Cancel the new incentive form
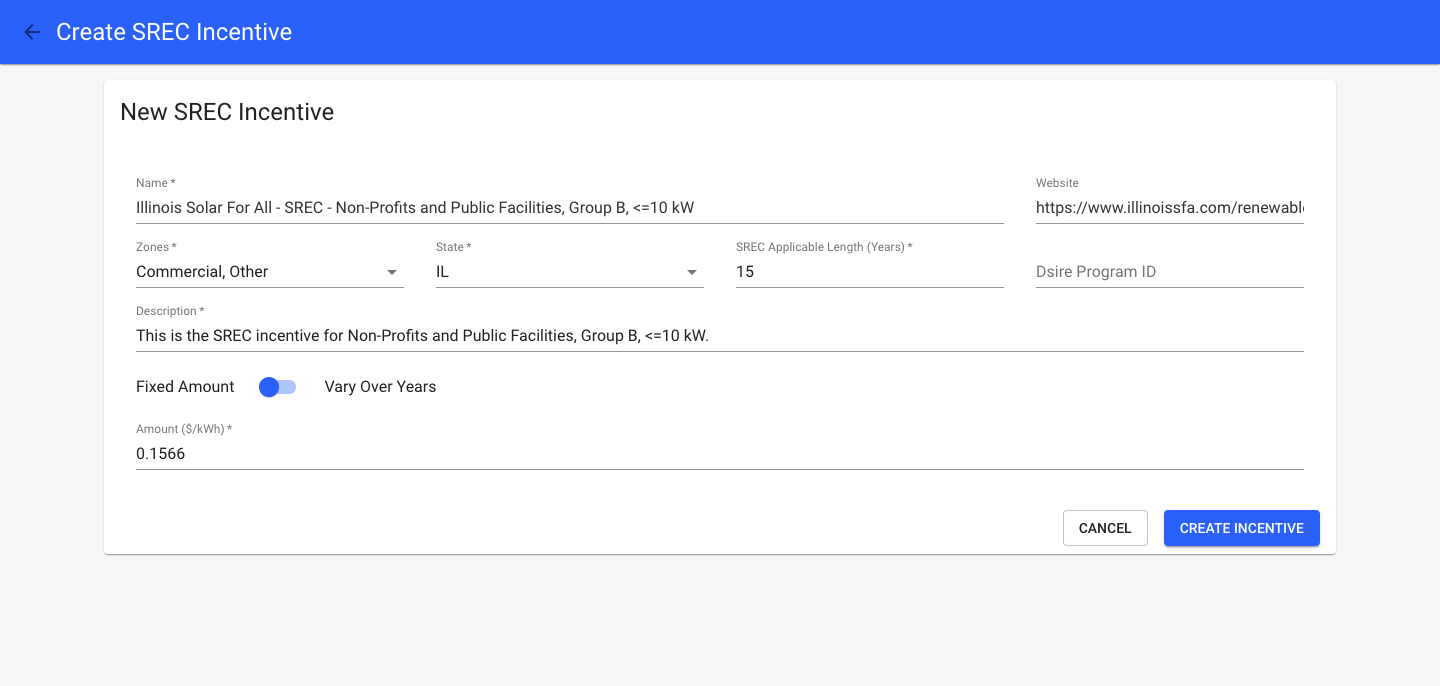The image size is (1440, 686). 1105,528
